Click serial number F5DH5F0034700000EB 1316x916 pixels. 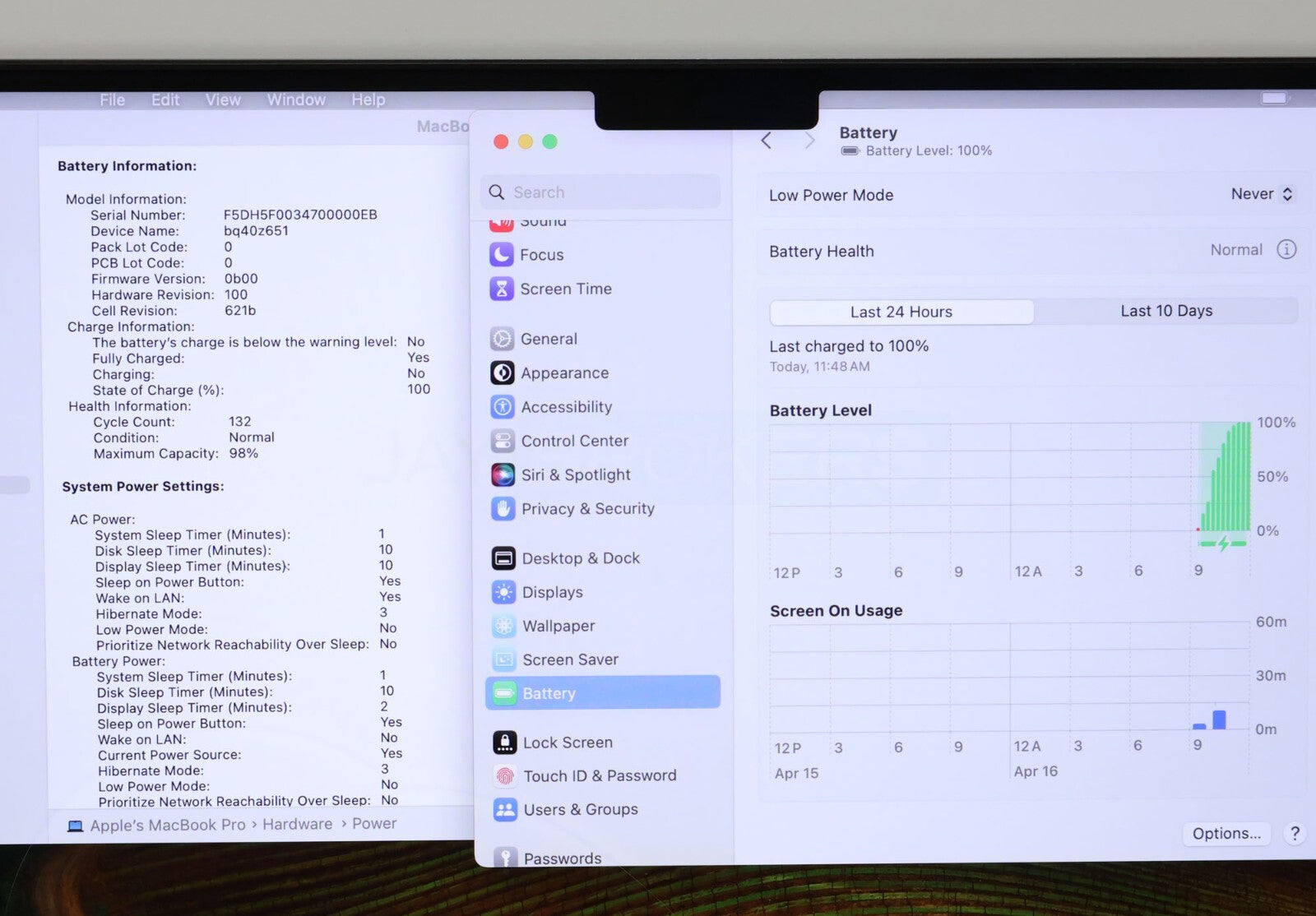[300, 215]
